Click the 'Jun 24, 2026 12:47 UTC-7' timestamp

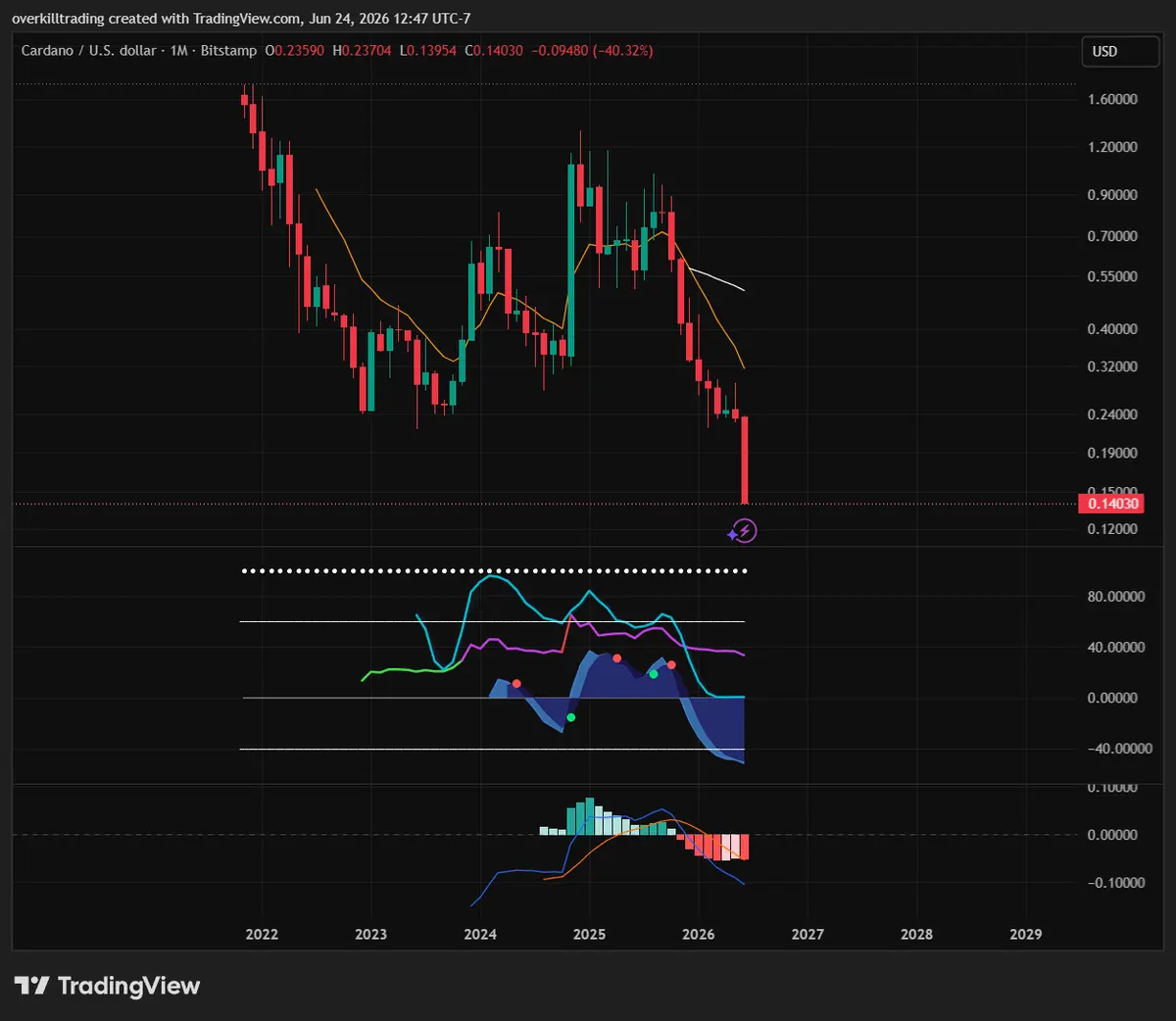pos(390,19)
